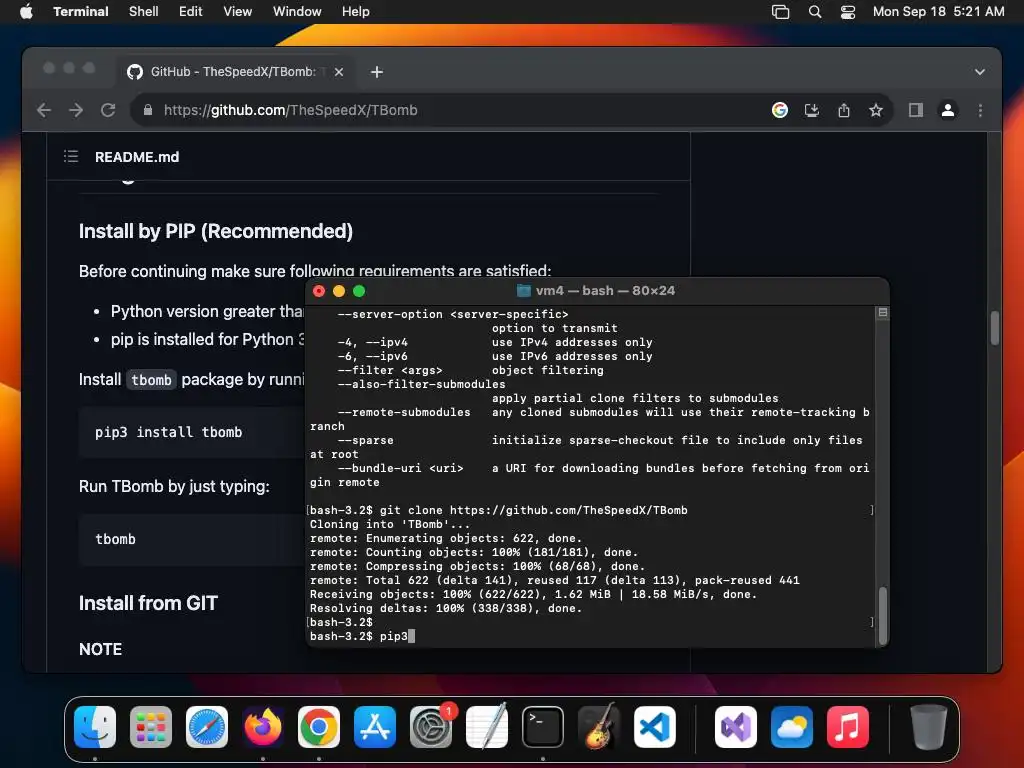The width and height of the screenshot is (1024, 768).
Task: Open Music app from the Dock
Action: (848, 727)
